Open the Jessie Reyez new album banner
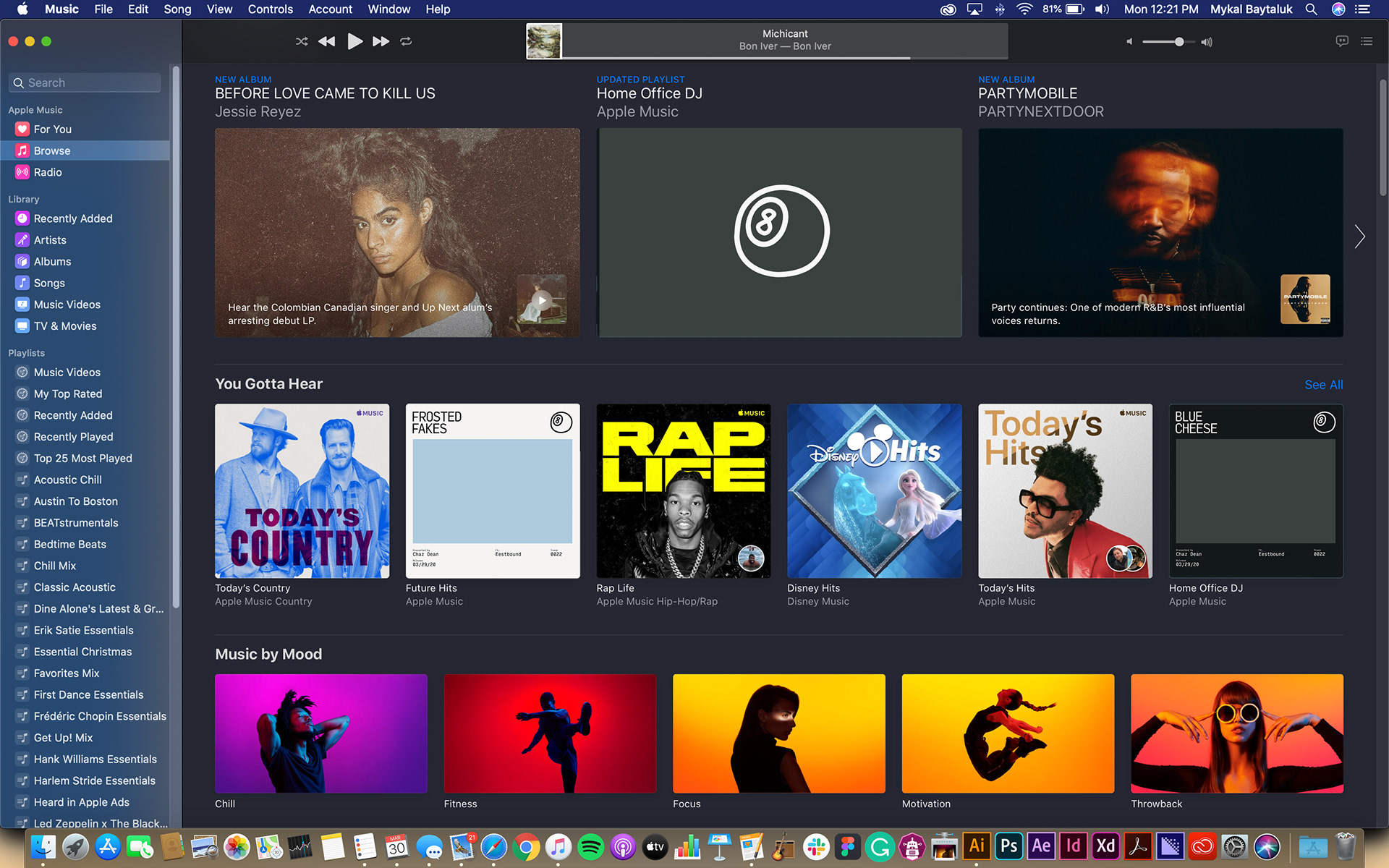1389x868 pixels. (x=397, y=233)
